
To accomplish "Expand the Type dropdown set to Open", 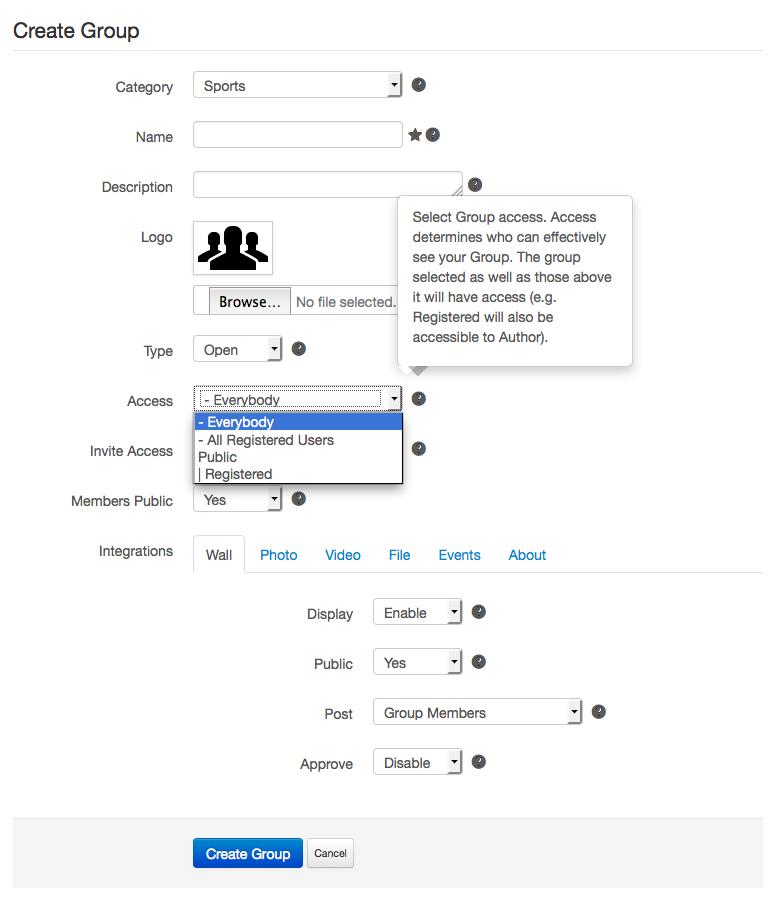I will (x=237, y=349).
